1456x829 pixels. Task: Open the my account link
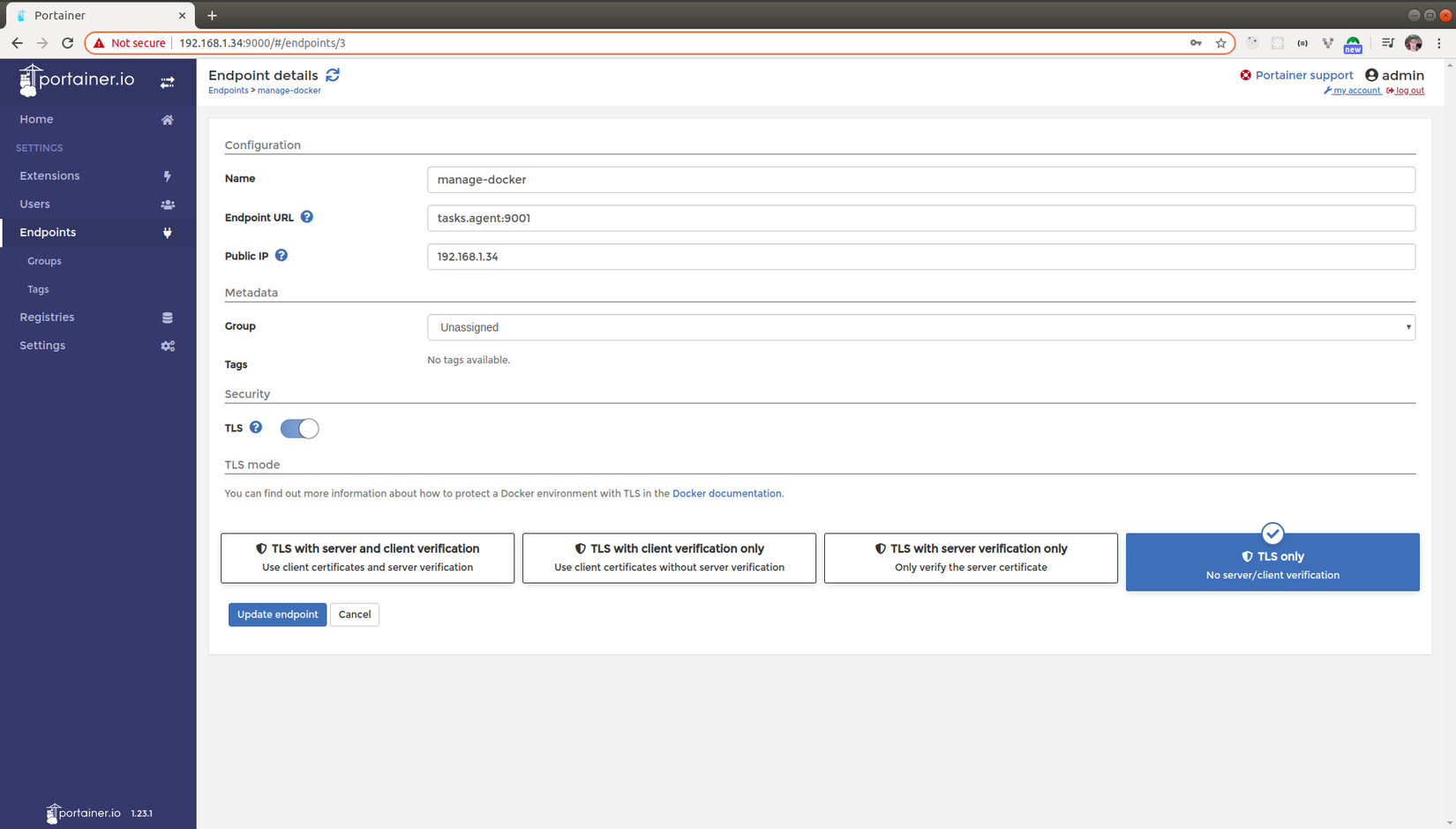pos(1352,91)
